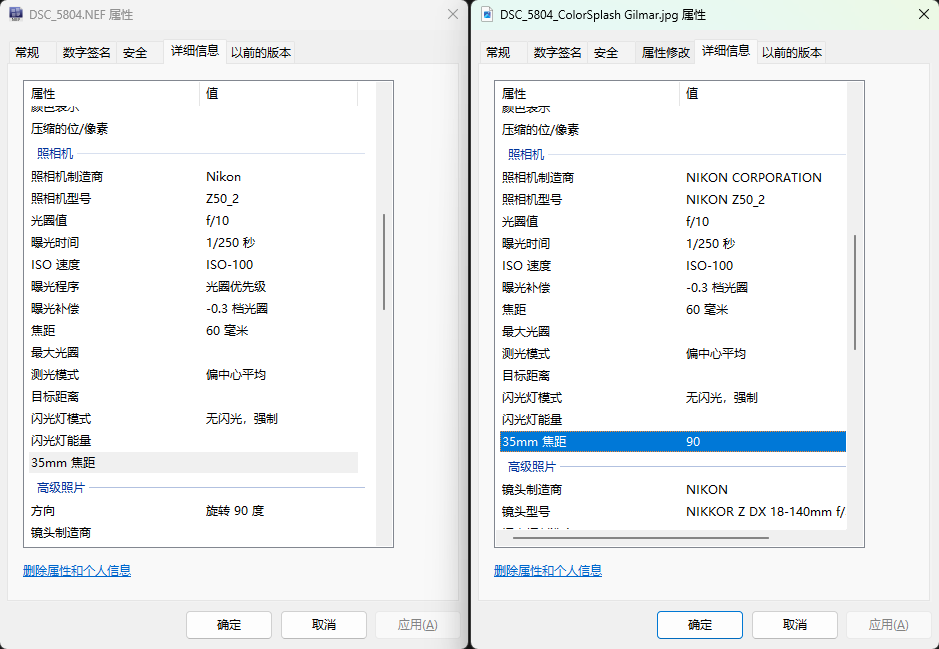Open 数字签名 tab in the JPG properties window
The width and height of the screenshot is (939, 649).
click(x=558, y=53)
